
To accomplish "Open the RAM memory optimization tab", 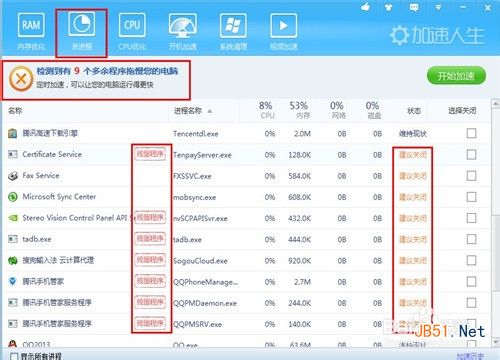I will coord(31,32).
